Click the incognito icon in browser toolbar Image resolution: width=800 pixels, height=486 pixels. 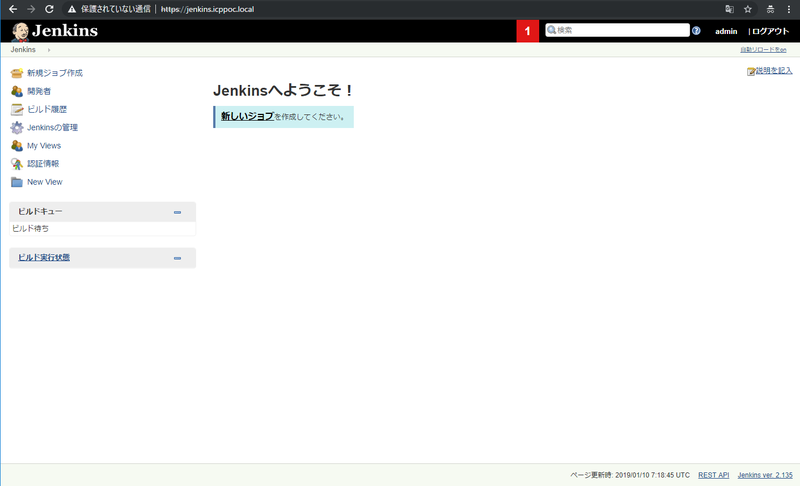point(770,9)
